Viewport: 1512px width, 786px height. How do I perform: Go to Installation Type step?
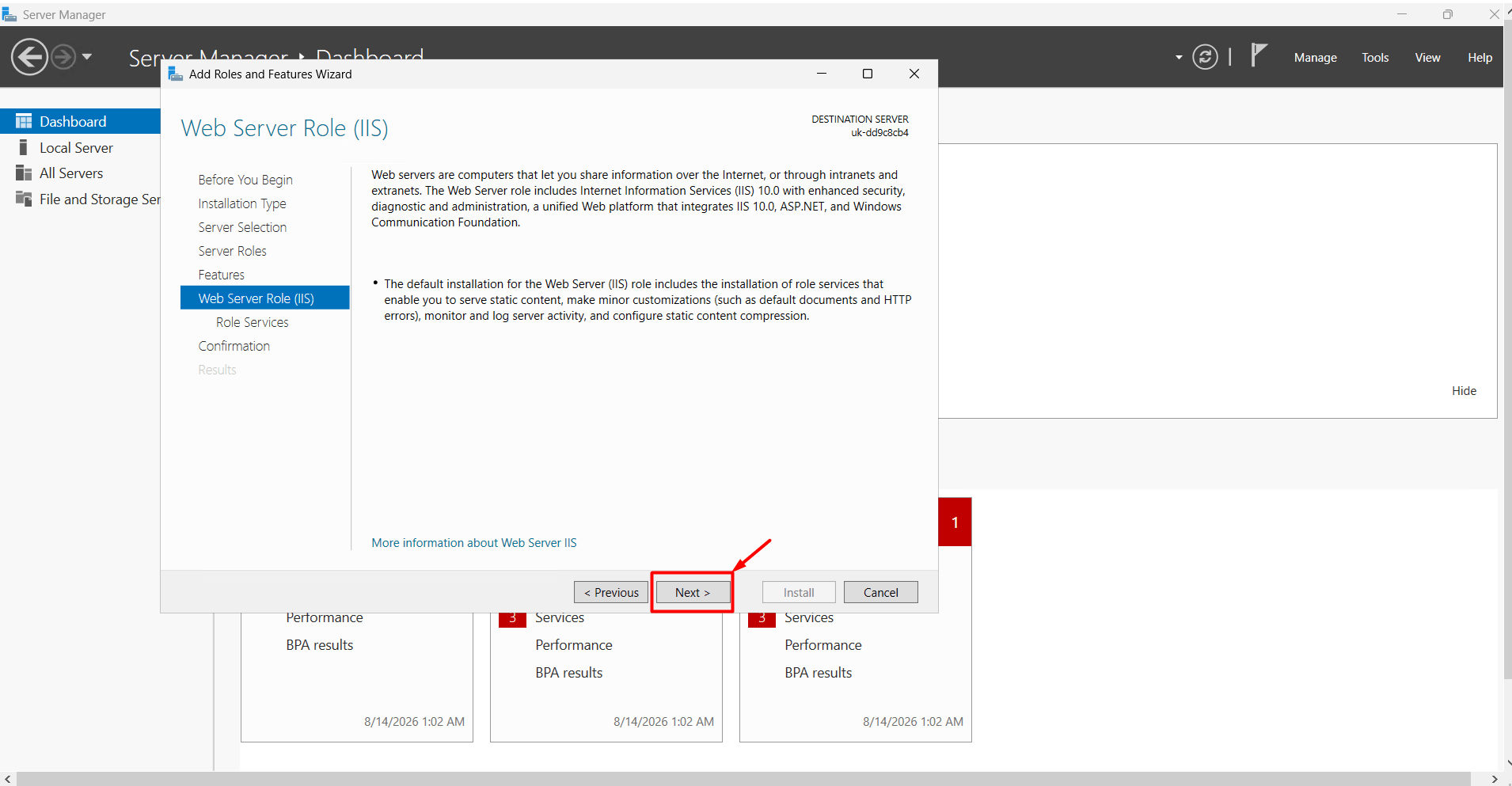pyautogui.click(x=242, y=203)
